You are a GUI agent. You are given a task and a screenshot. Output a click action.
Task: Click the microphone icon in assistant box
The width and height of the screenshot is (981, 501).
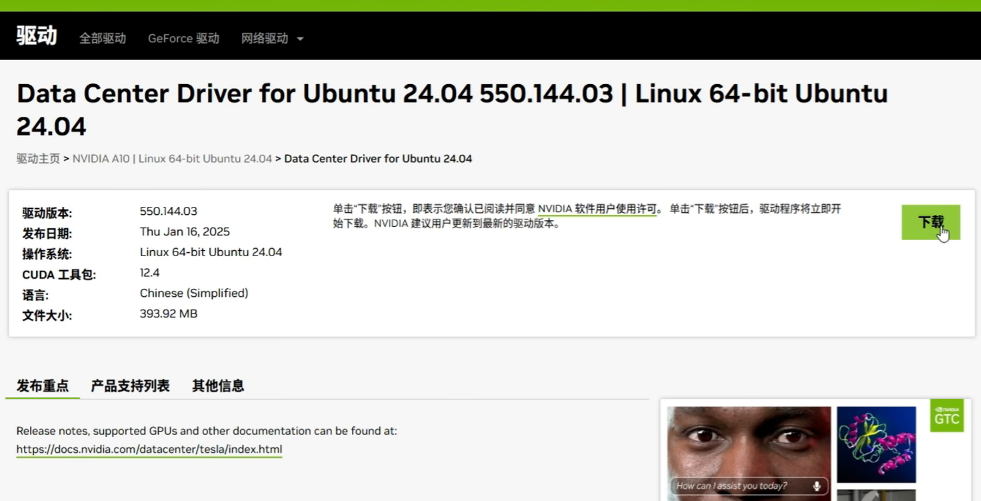816,486
